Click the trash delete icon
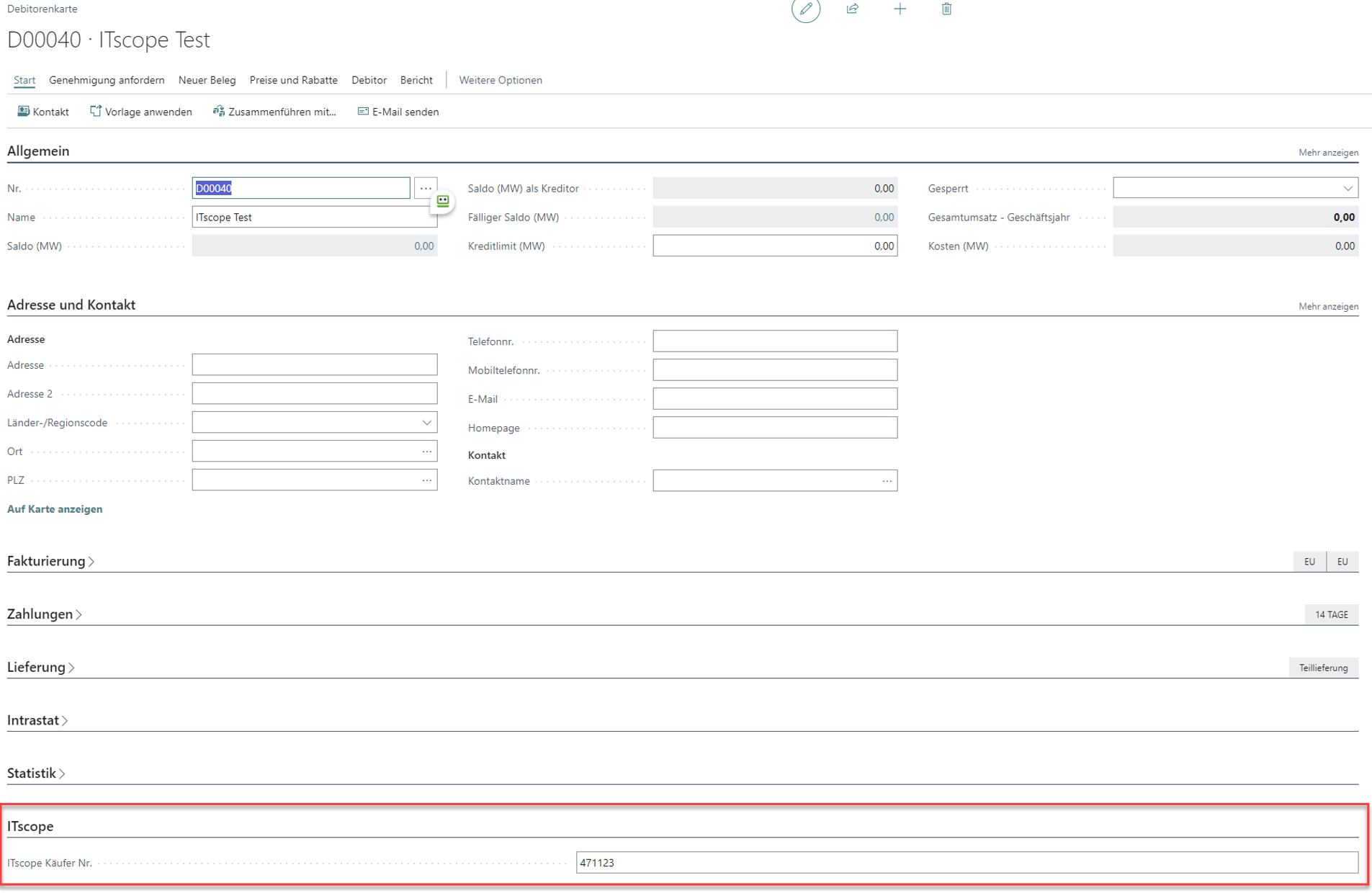The image size is (1372, 893). pyautogui.click(x=946, y=9)
